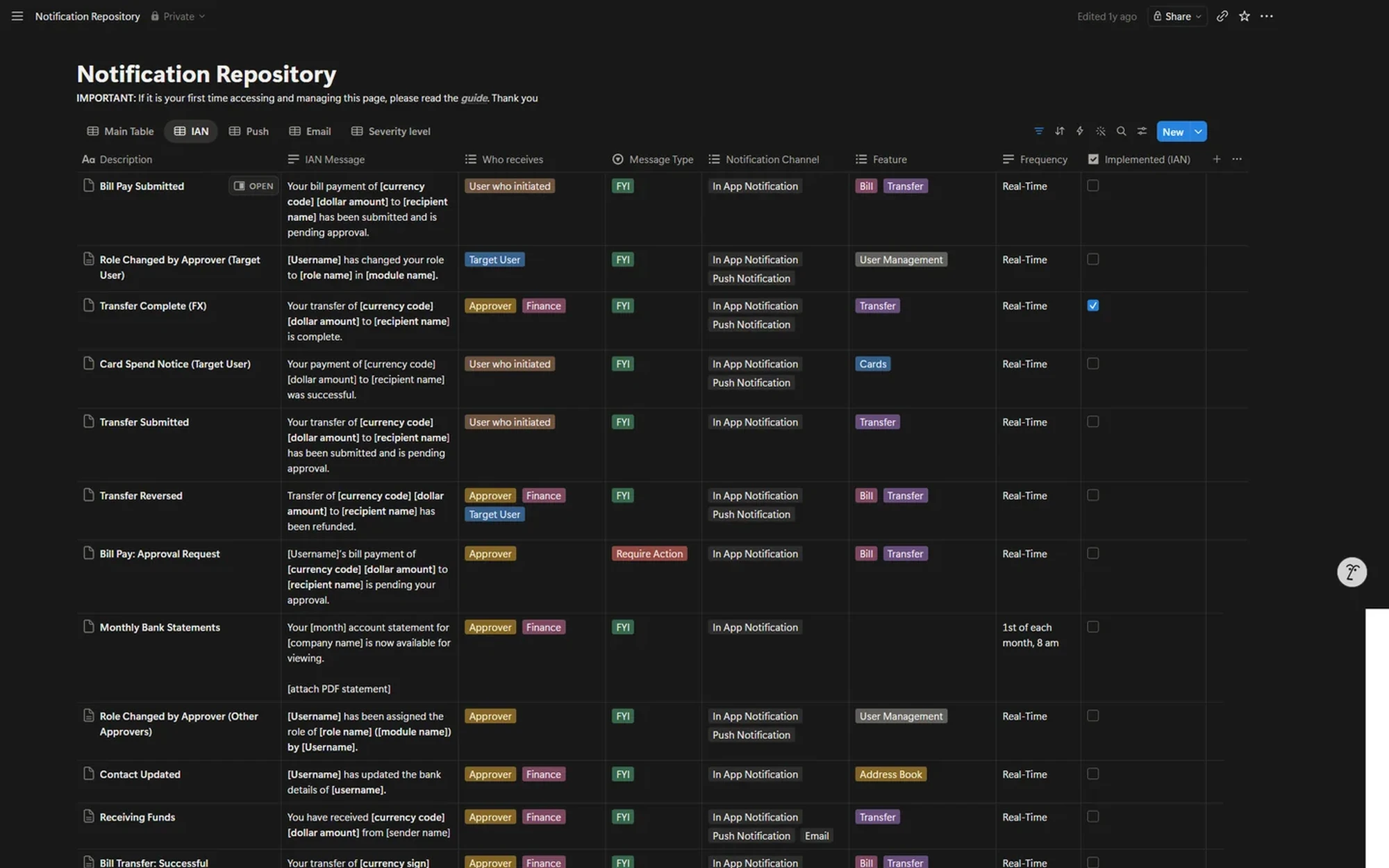Click Bill Pay: Approval Request page icon

pos(88,553)
